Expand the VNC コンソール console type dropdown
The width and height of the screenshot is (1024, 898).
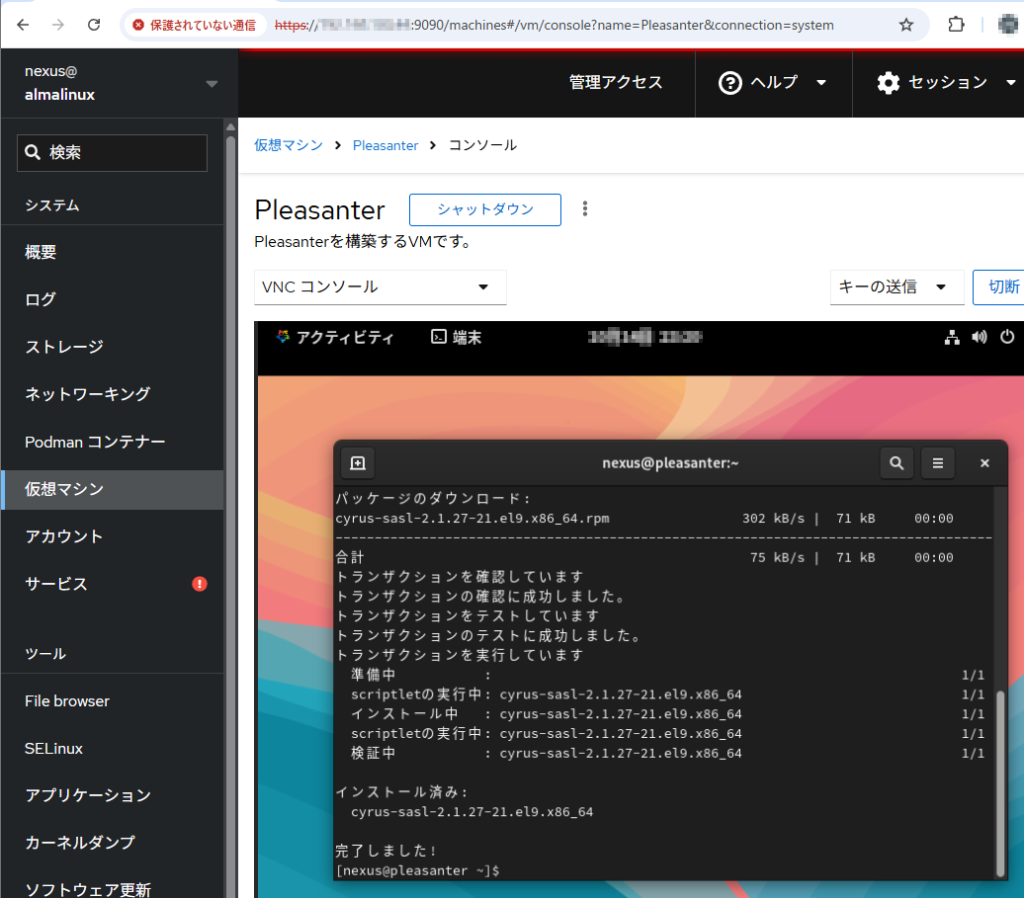tap(380, 287)
